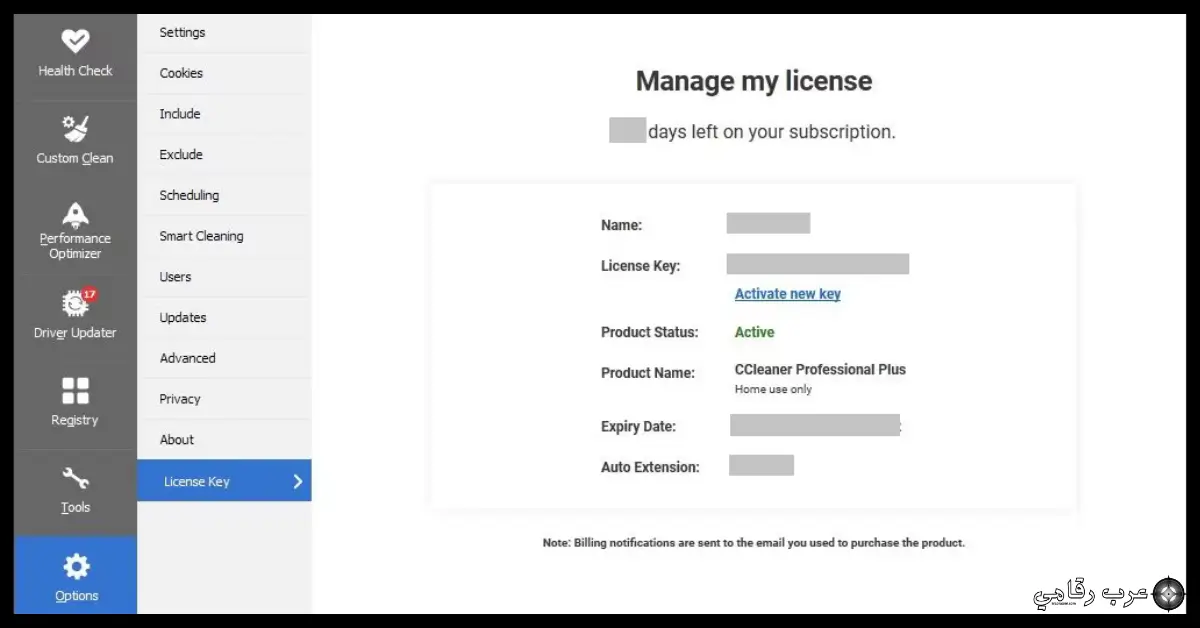Open the Options gear section
The width and height of the screenshot is (1200, 628).
pos(75,578)
